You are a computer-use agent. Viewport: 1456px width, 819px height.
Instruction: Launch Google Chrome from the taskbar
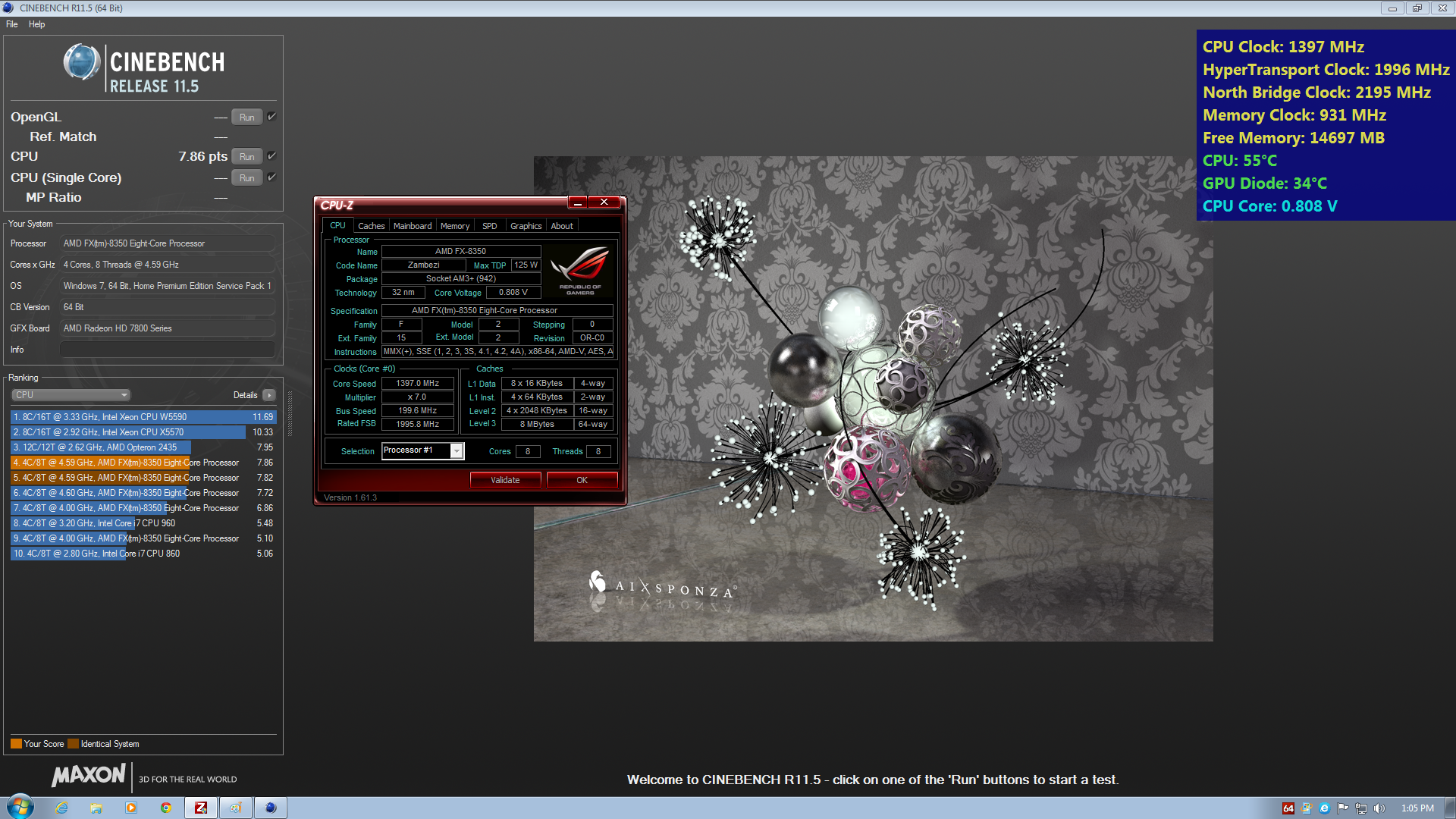(166, 808)
